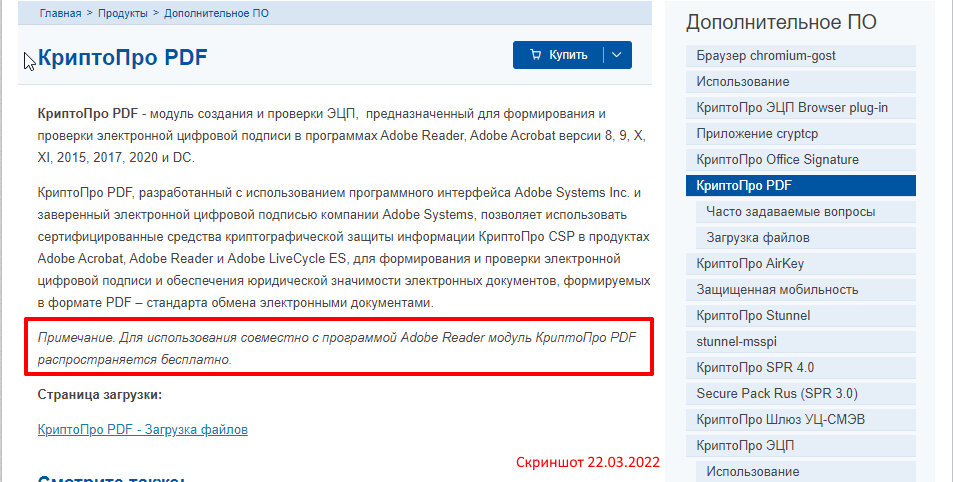This screenshot has width=953, height=482.
Task: Open stunnel-msspi sidebar item
Action: pos(800,342)
